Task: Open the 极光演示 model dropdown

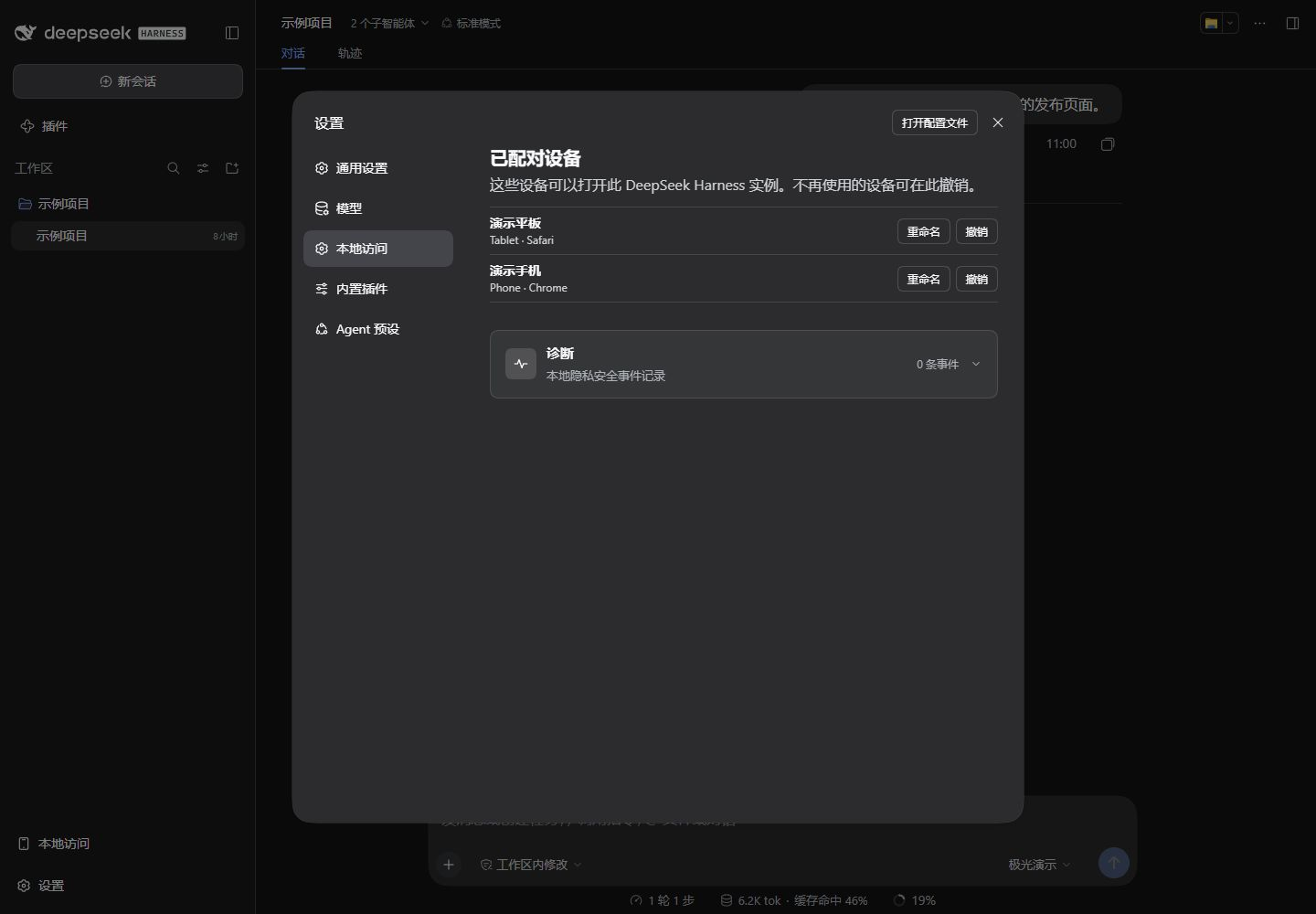Action: [x=1039, y=865]
